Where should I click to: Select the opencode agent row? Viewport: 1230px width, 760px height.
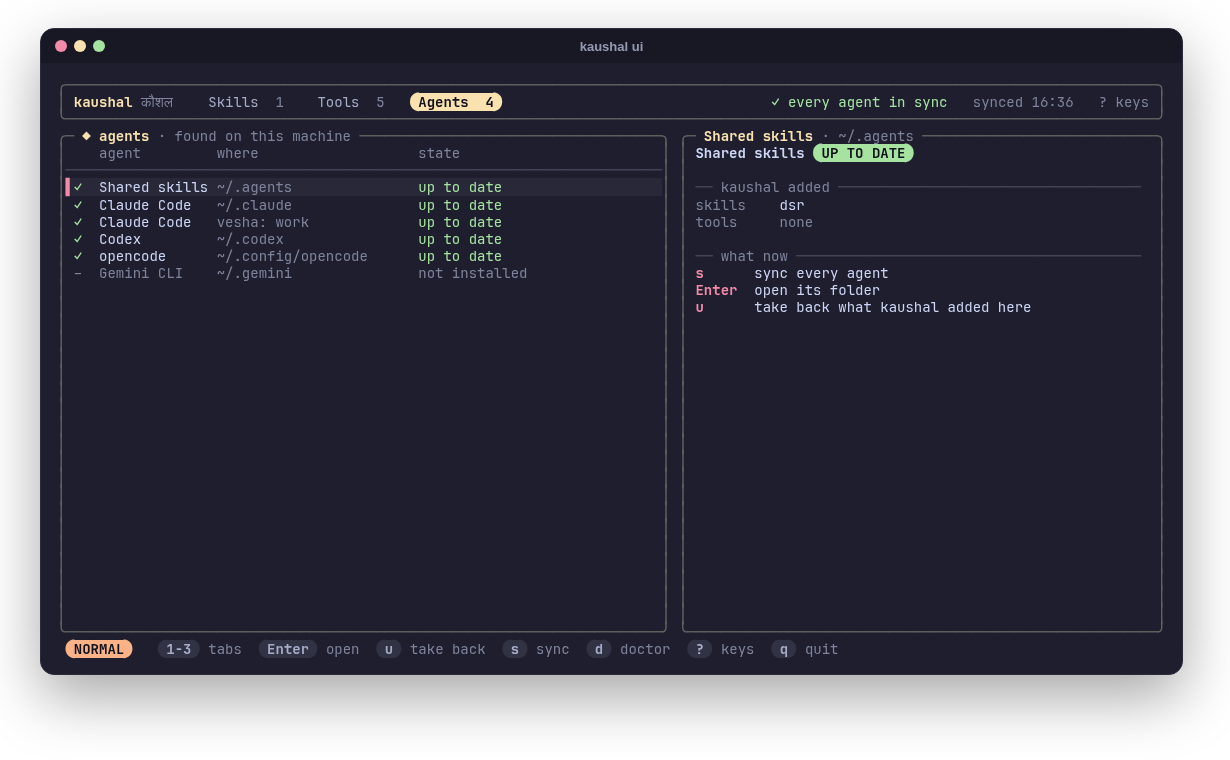coord(364,256)
